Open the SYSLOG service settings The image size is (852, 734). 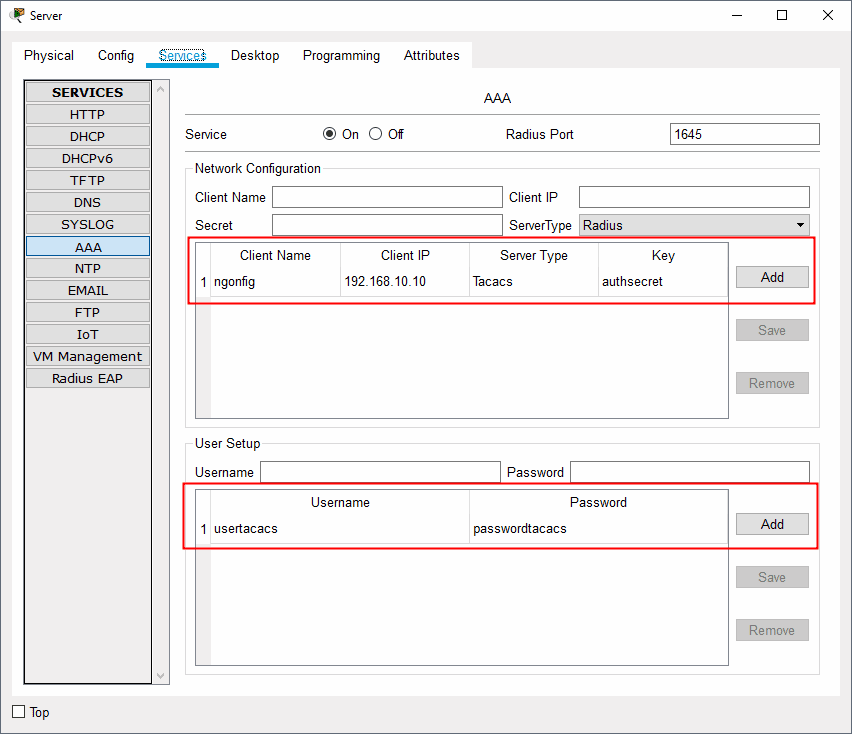(88, 224)
